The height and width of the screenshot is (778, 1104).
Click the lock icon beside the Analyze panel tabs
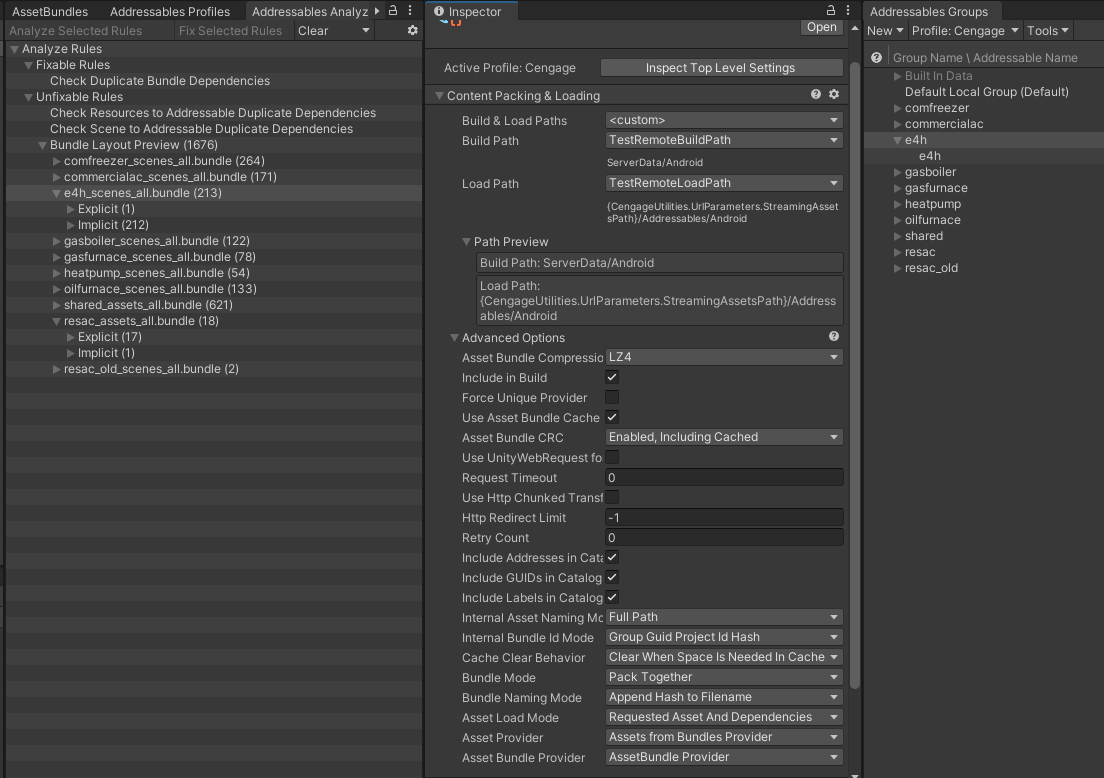coord(390,9)
